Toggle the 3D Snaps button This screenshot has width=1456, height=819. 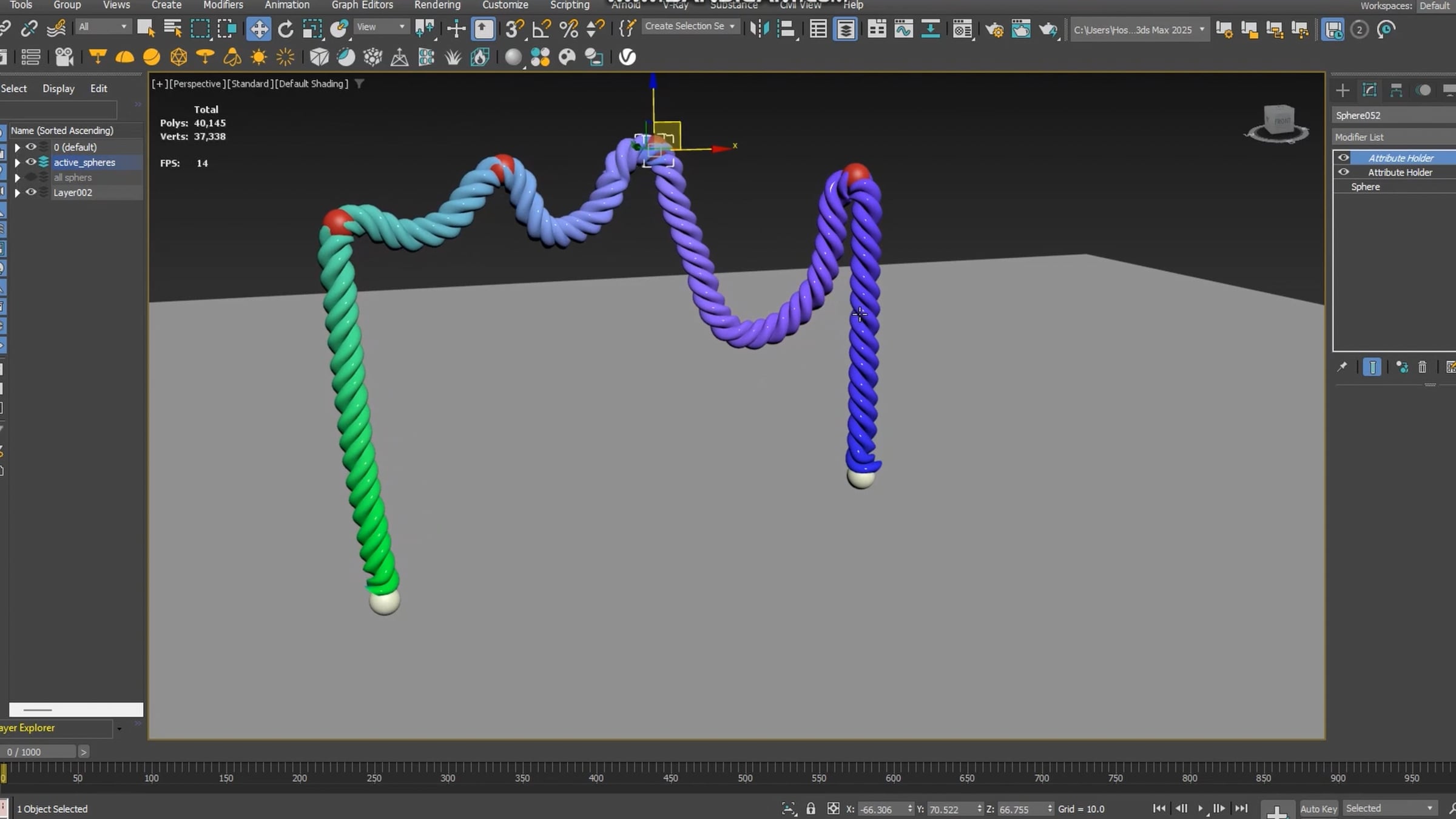tap(515, 29)
